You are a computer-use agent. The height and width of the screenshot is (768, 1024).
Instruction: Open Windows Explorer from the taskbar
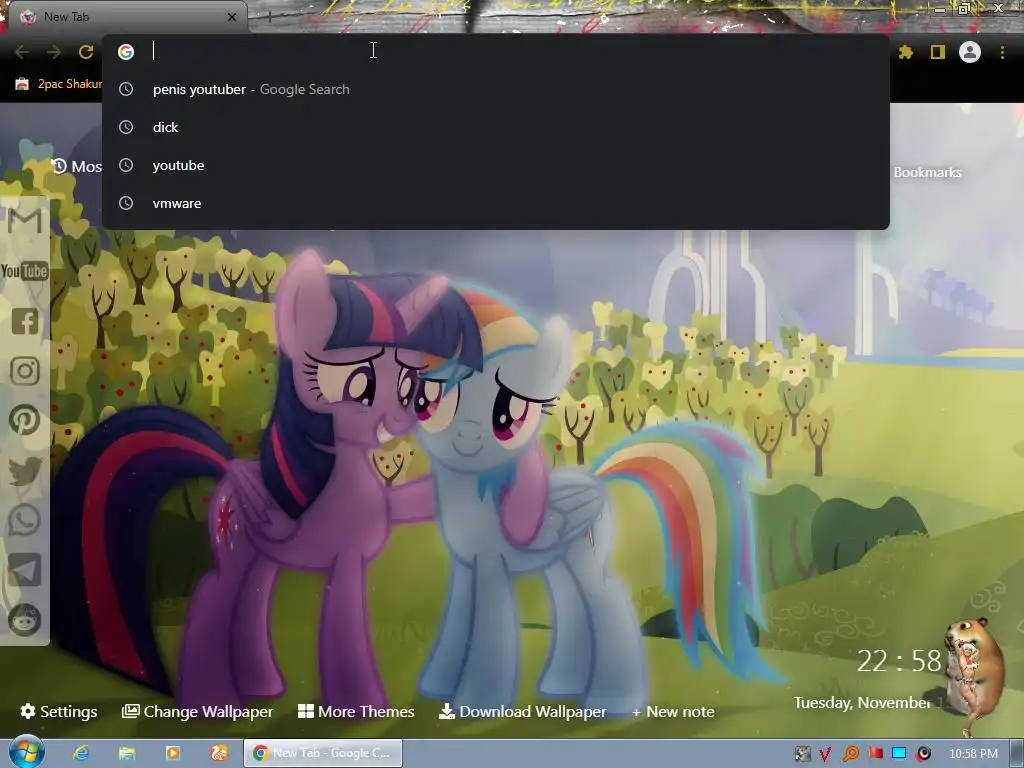click(x=127, y=753)
